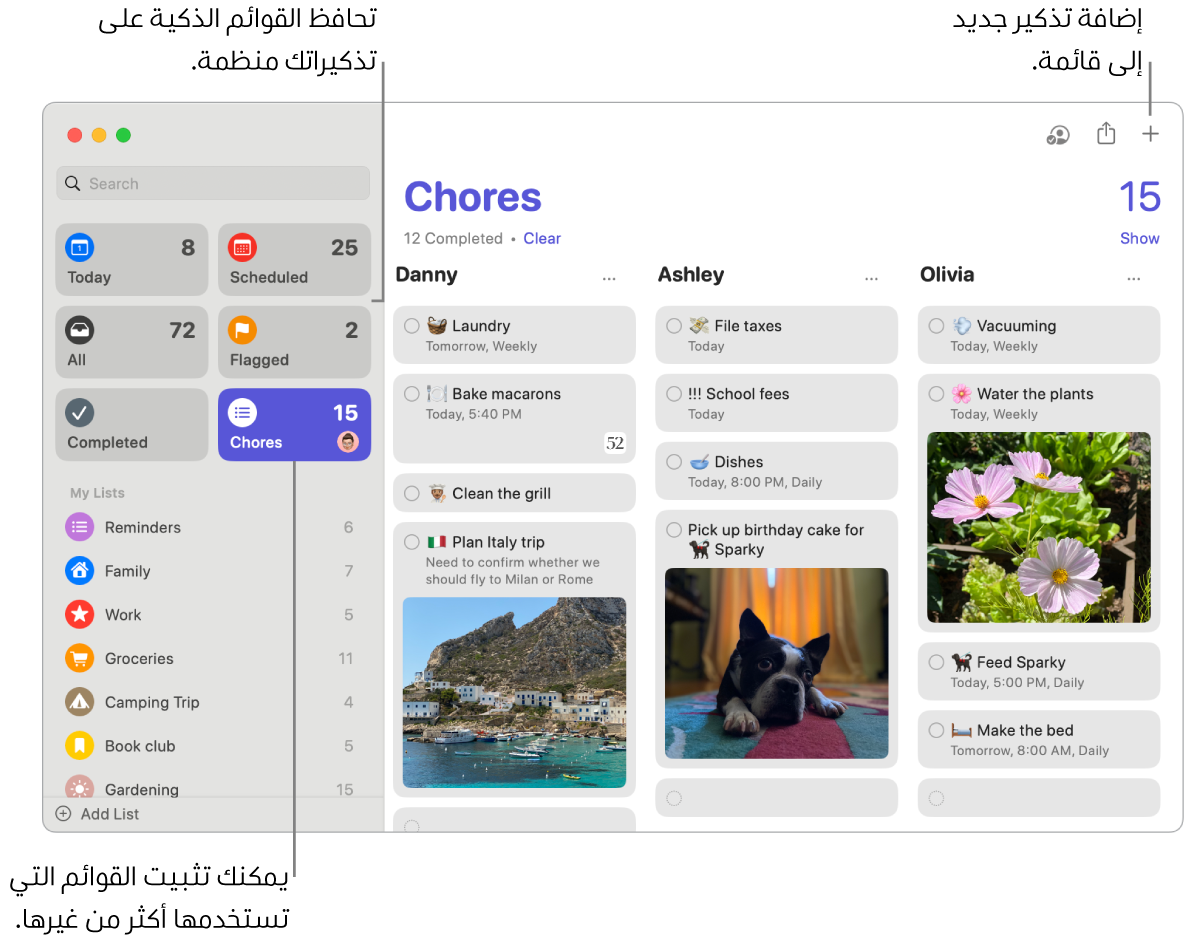Screen dimensions: 1186x944
Task: Open the options menu for Danny's column
Action: (609, 279)
